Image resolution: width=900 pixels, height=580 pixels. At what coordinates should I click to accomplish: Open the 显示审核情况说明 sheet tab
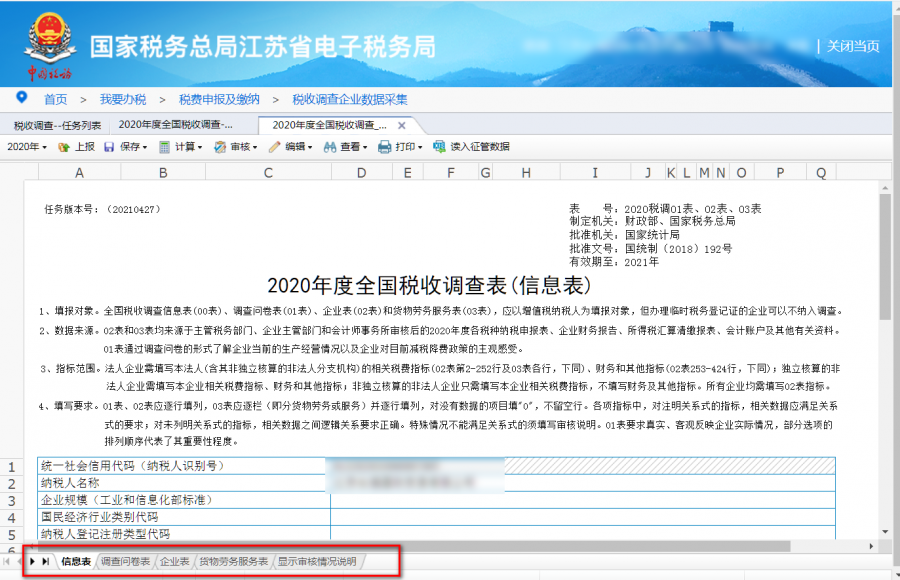[x=317, y=561]
